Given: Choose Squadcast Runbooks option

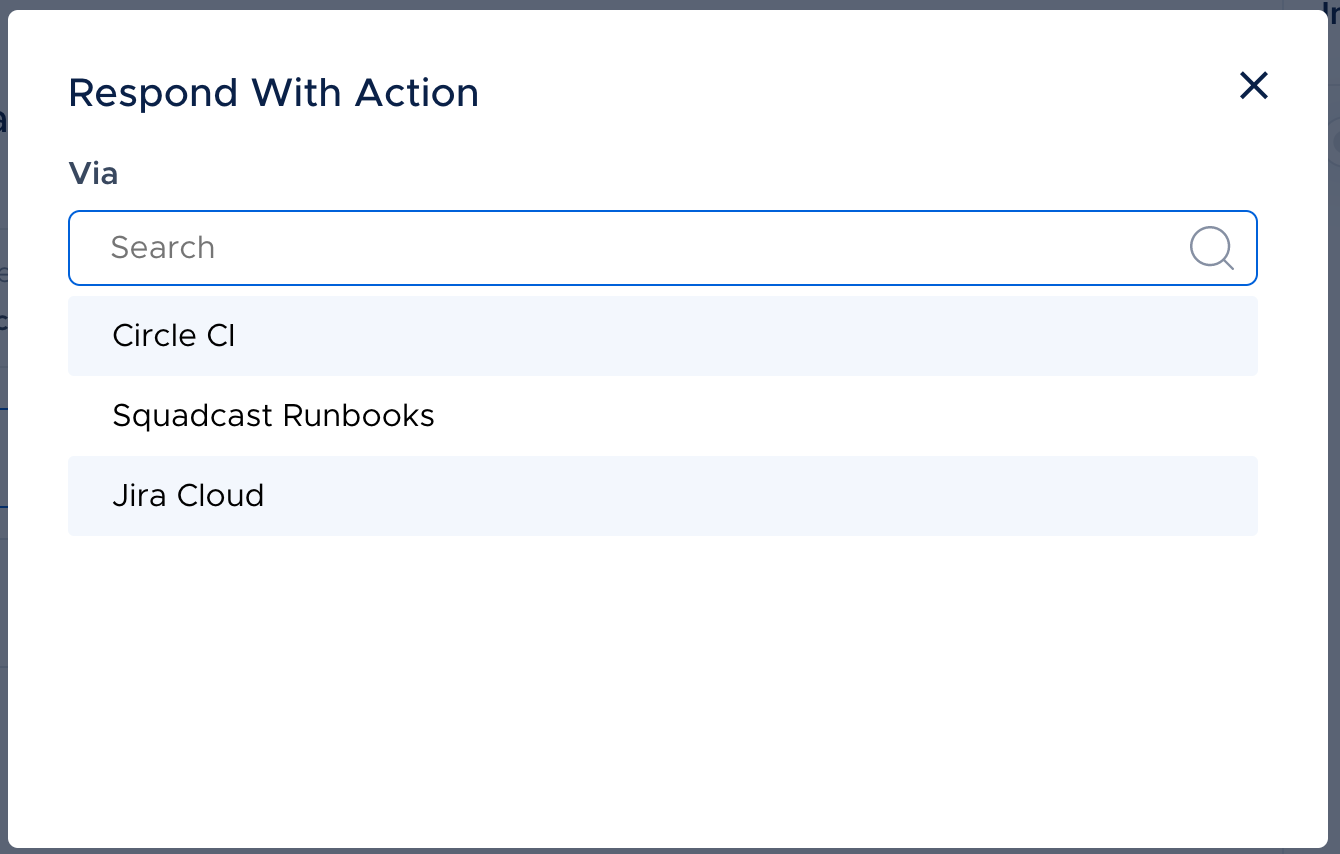Looking at the screenshot, I should (662, 416).
